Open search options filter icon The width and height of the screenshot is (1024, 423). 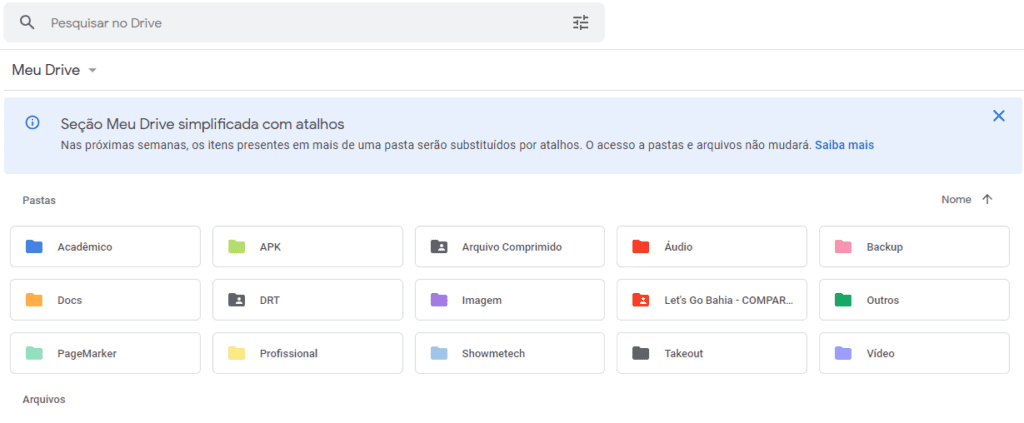(581, 23)
